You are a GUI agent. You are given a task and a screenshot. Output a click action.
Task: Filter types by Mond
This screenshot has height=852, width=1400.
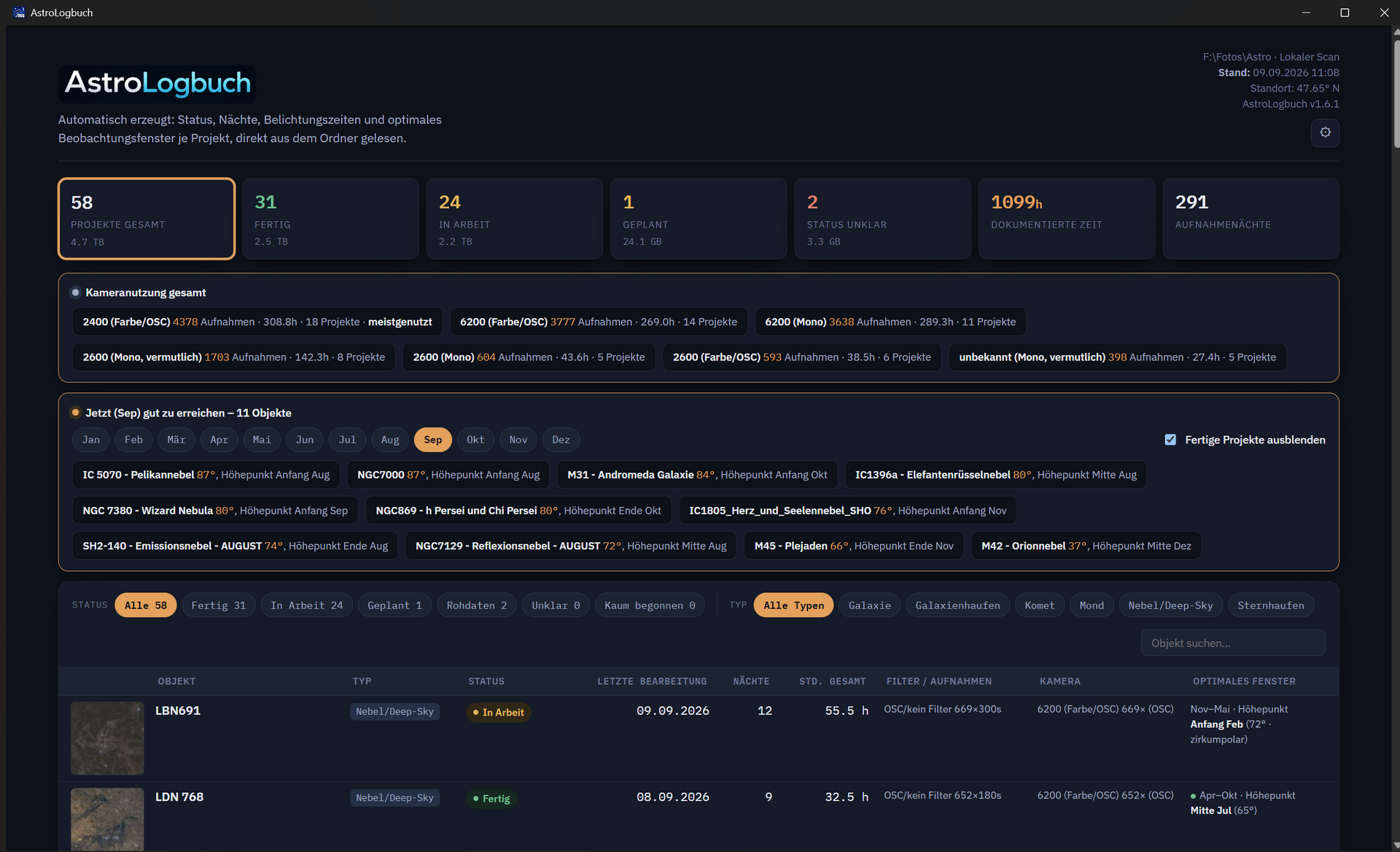(1092, 605)
